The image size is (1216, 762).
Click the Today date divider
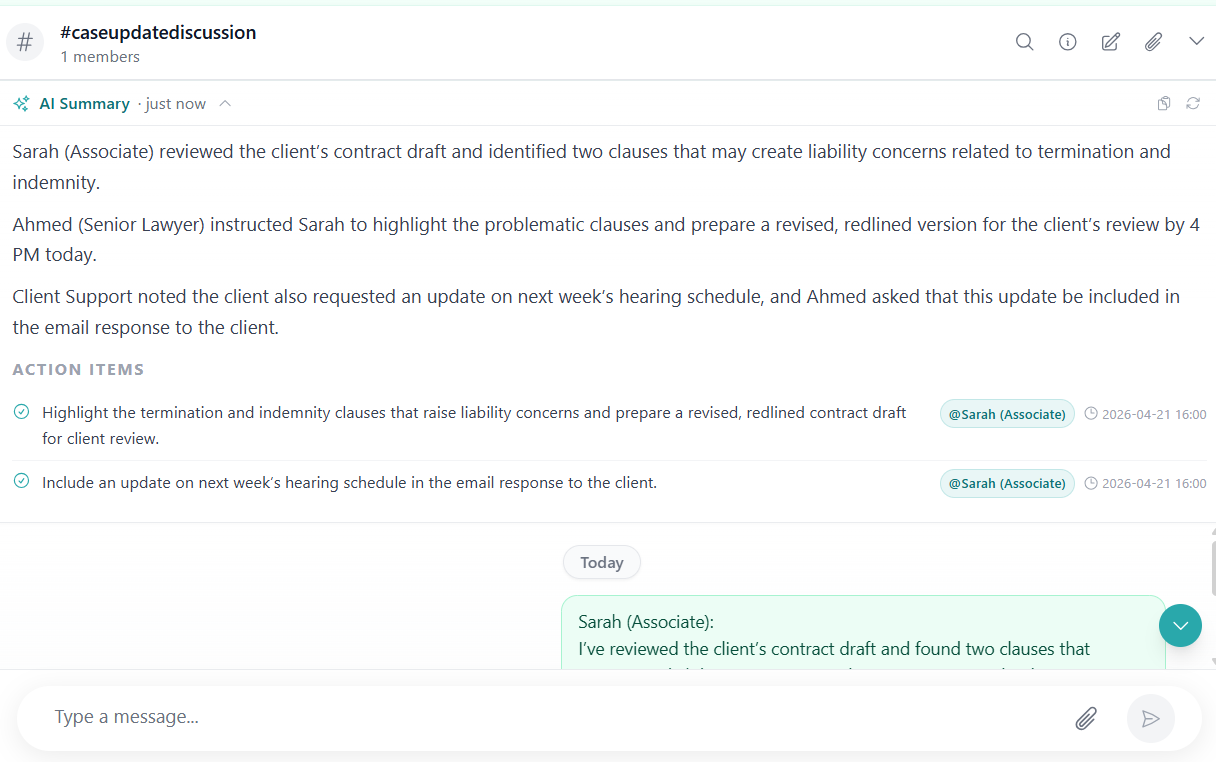tap(602, 563)
